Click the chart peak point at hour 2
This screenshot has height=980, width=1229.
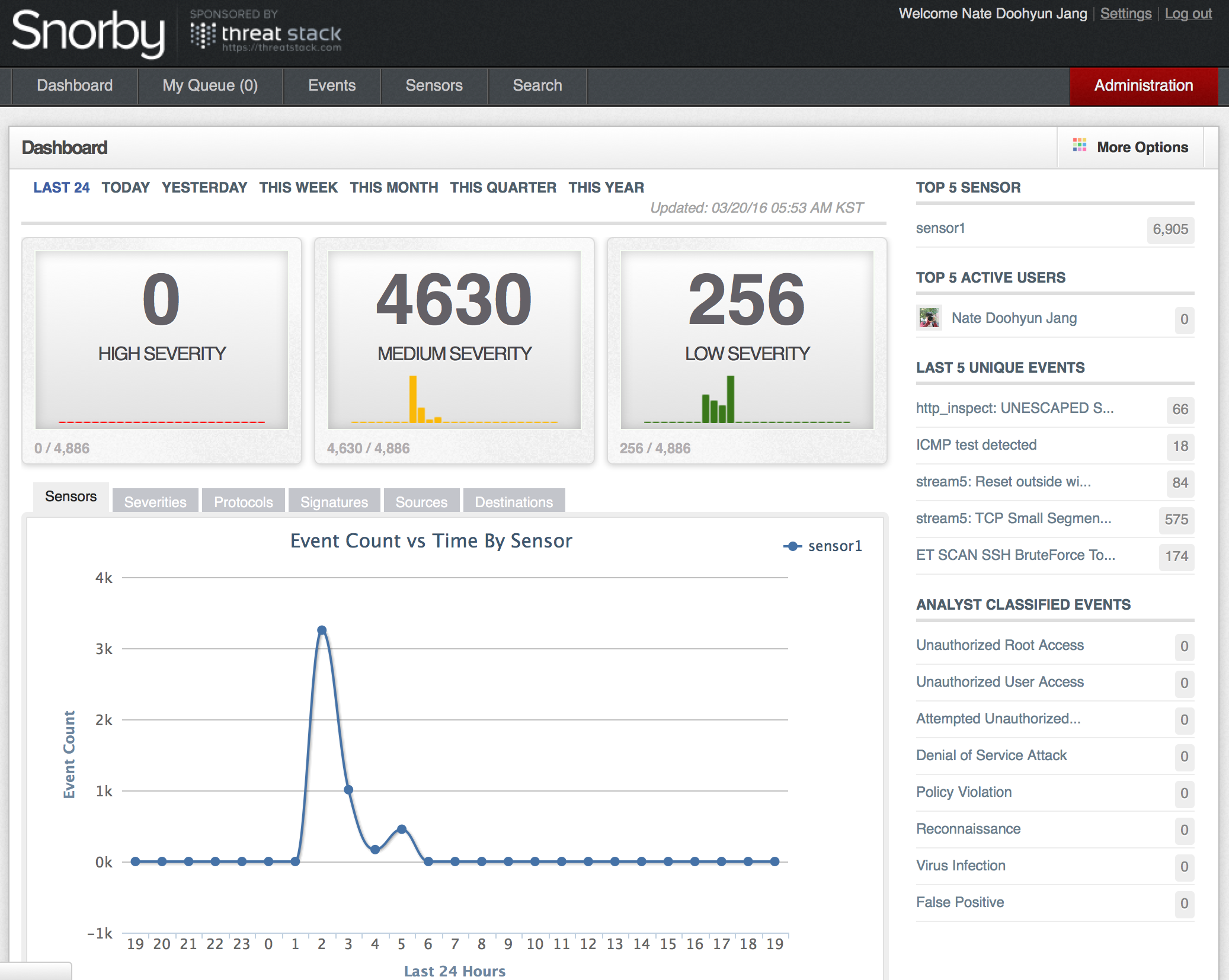[x=322, y=630]
